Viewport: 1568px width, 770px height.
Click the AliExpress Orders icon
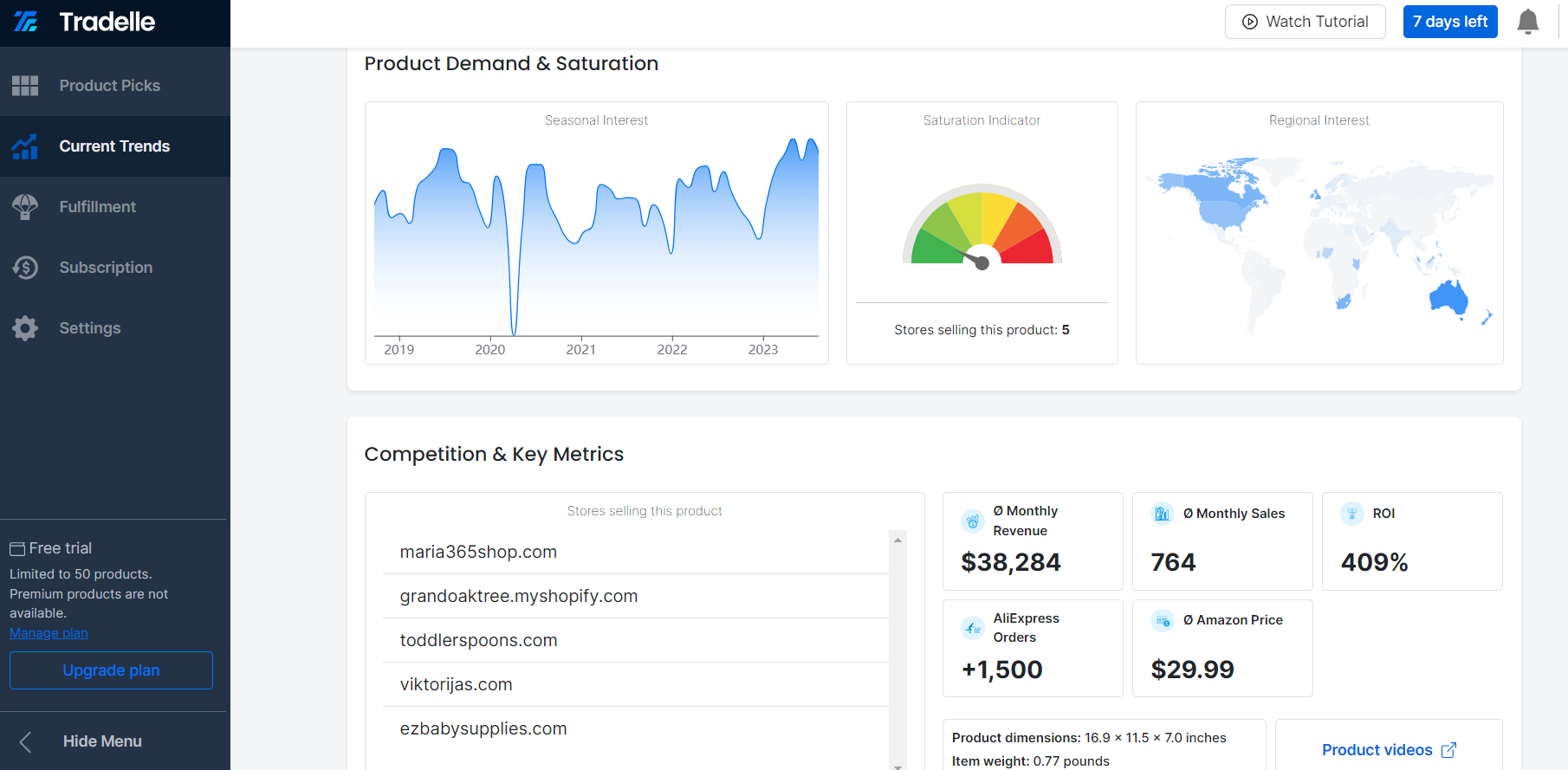coord(973,628)
